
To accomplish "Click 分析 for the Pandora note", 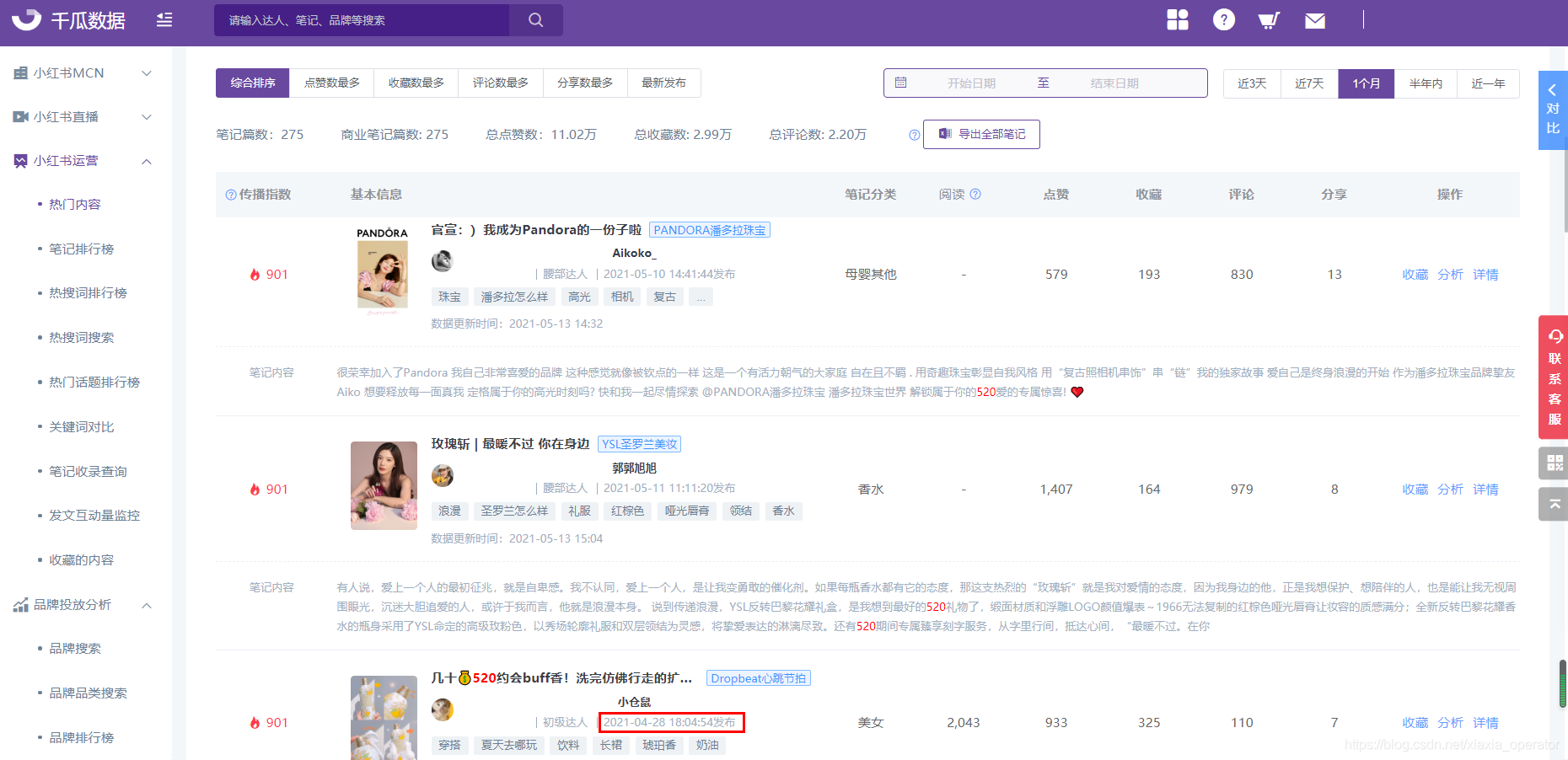I will [x=1451, y=275].
